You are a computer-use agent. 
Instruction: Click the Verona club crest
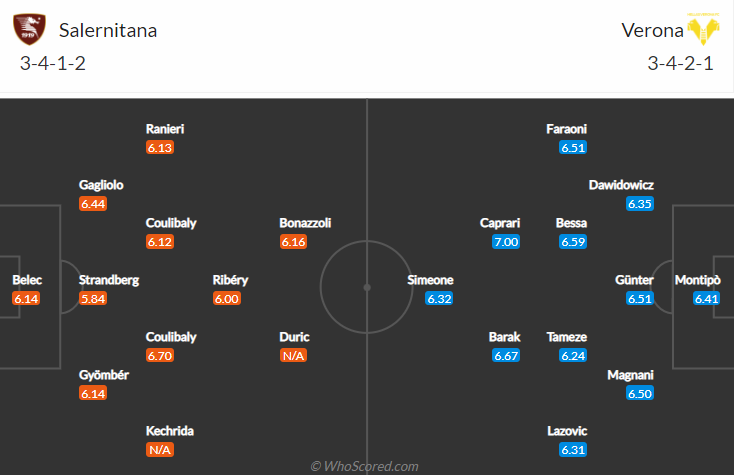tap(703, 29)
